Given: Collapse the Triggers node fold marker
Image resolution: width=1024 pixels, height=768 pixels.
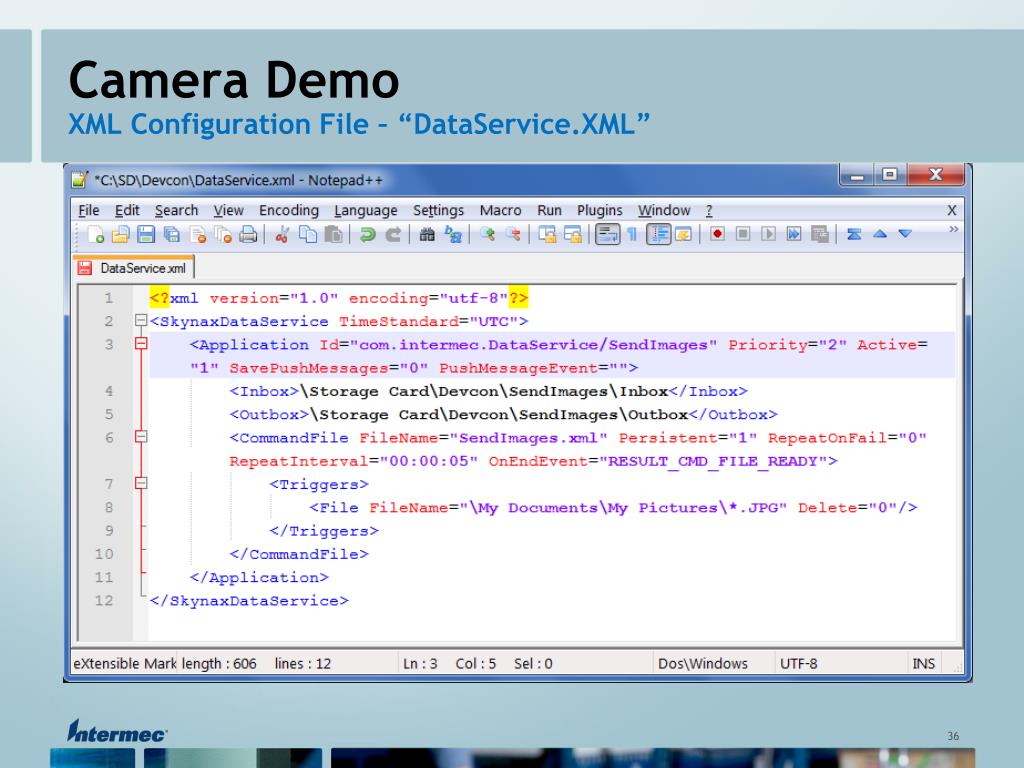Looking at the screenshot, I should [140, 484].
